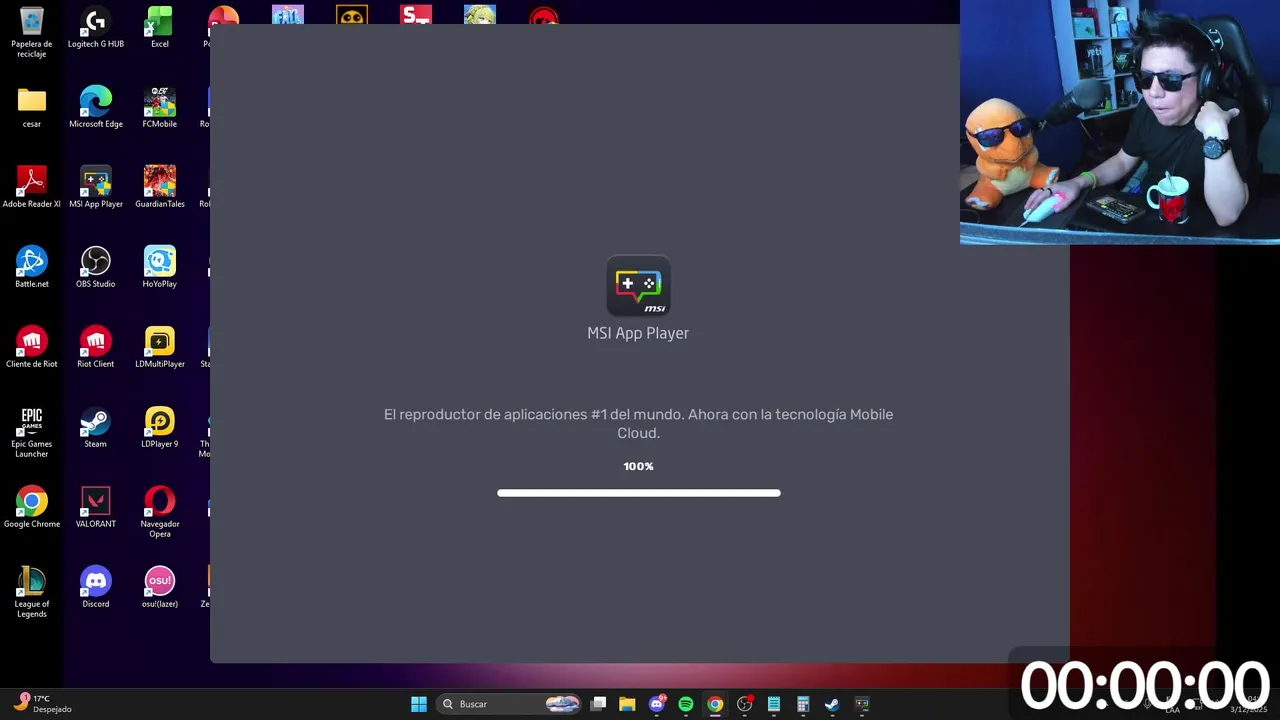Launch League of Legends from desktop

32,593
